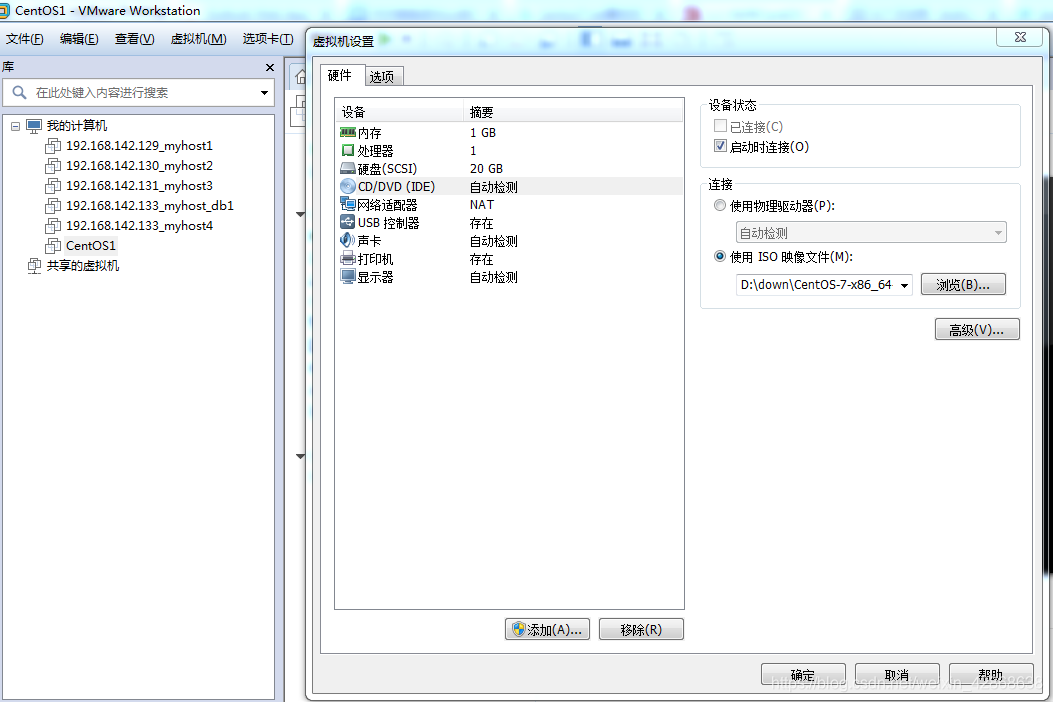The height and width of the screenshot is (702, 1053).
Task: Click the library search magnifier icon
Action: coord(19,93)
